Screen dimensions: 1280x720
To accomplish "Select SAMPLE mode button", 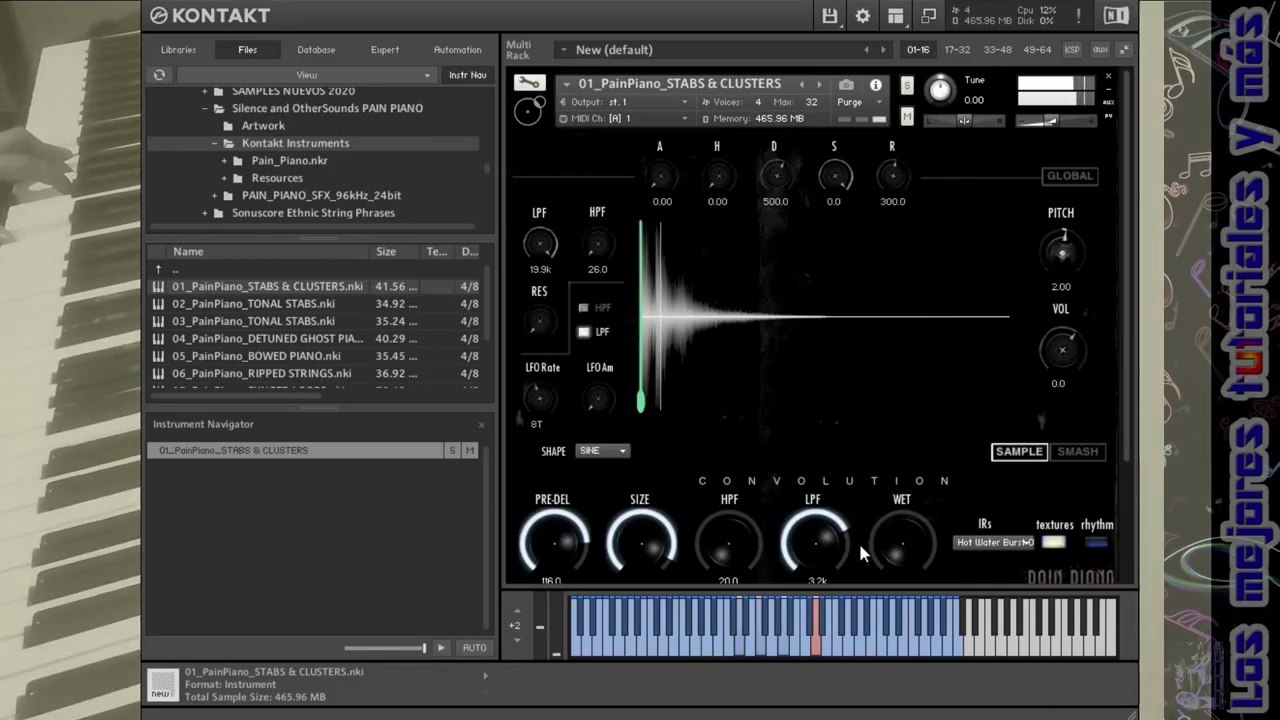I will 1019,452.
